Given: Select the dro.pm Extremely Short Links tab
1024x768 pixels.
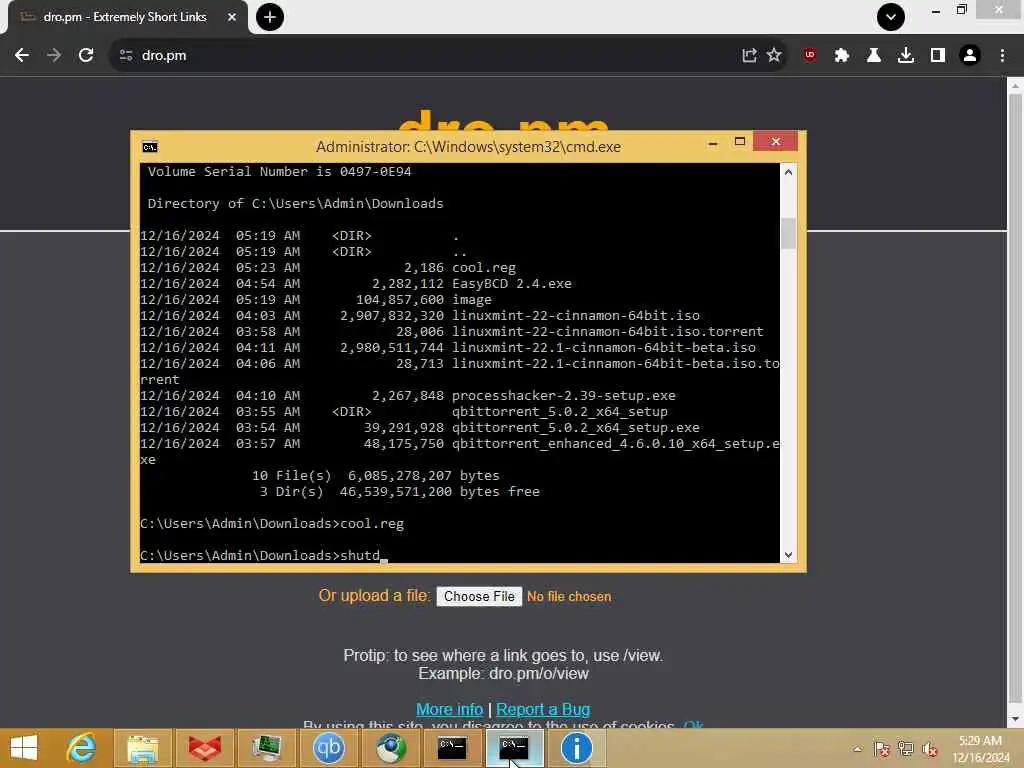Looking at the screenshot, I should [x=124, y=17].
